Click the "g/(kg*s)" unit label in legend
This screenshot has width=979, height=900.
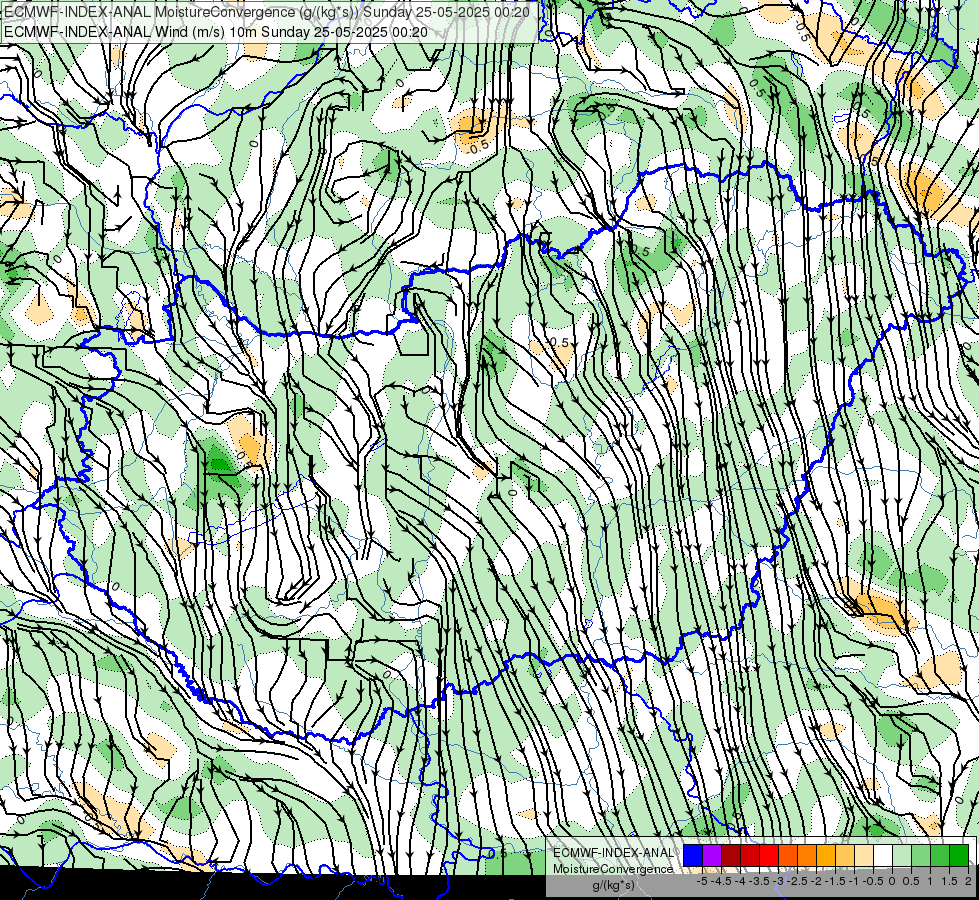tap(613, 886)
